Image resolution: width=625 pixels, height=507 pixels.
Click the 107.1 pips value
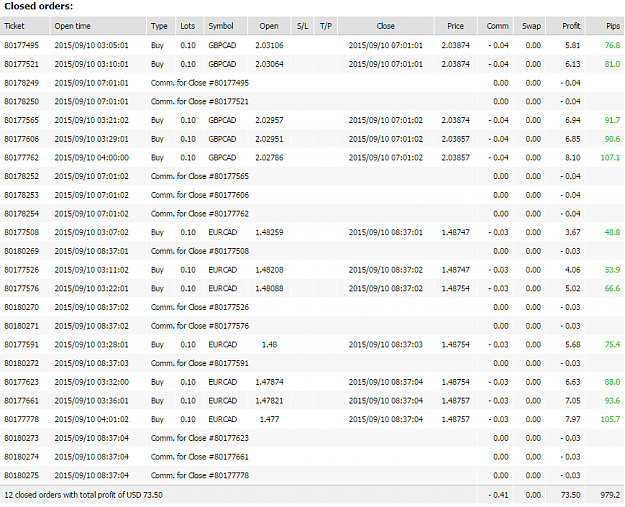tap(610, 157)
